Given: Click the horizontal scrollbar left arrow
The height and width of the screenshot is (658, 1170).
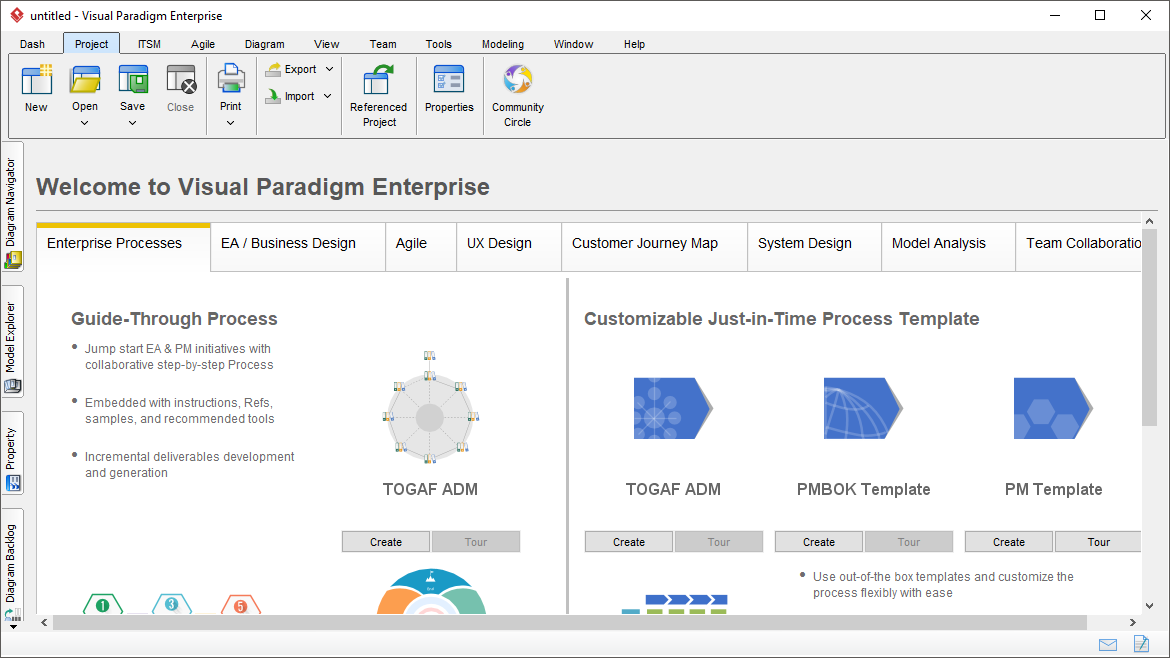Looking at the screenshot, I should click(44, 622).
